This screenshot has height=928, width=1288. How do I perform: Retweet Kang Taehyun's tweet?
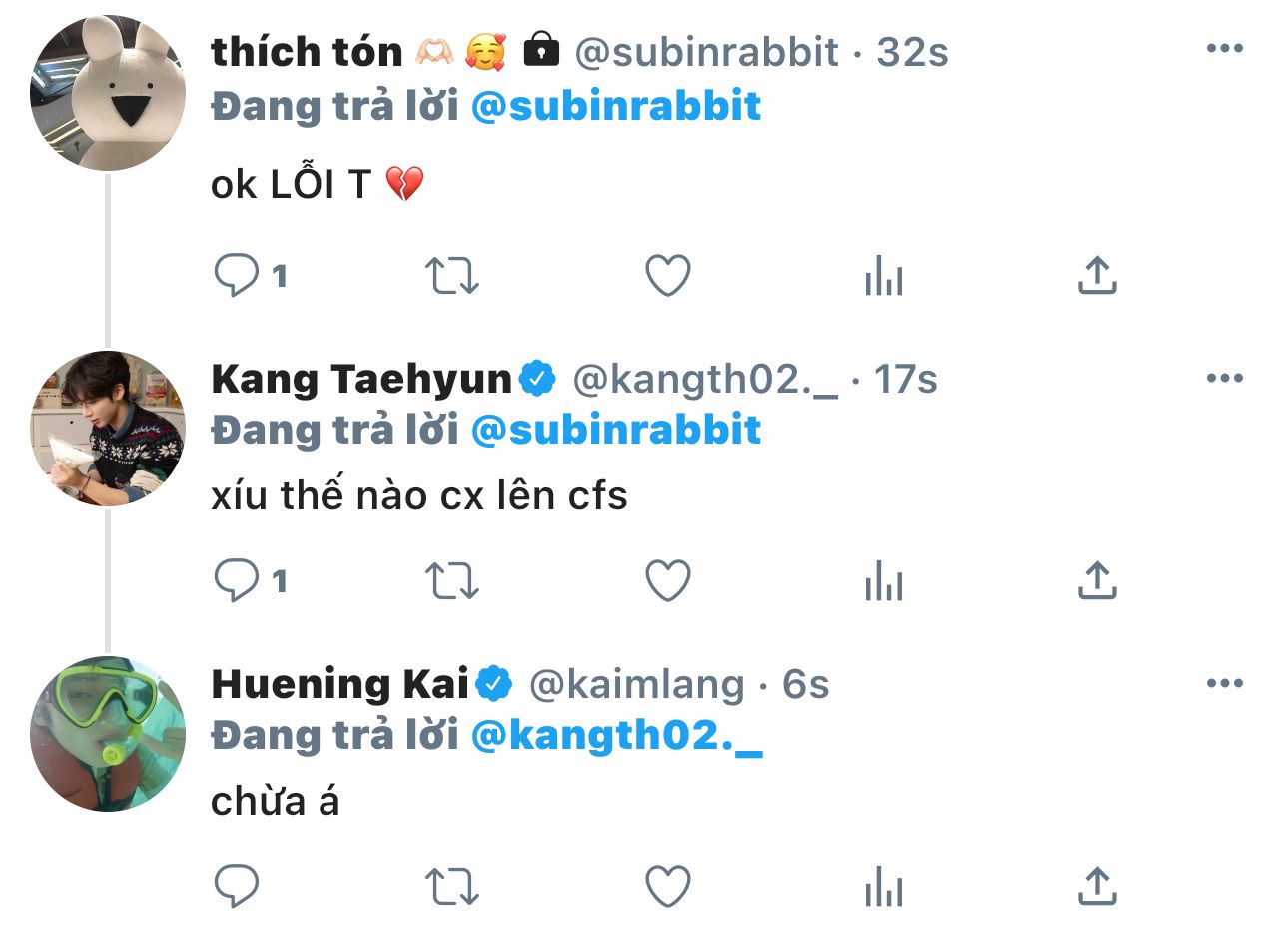coord(452,580)
